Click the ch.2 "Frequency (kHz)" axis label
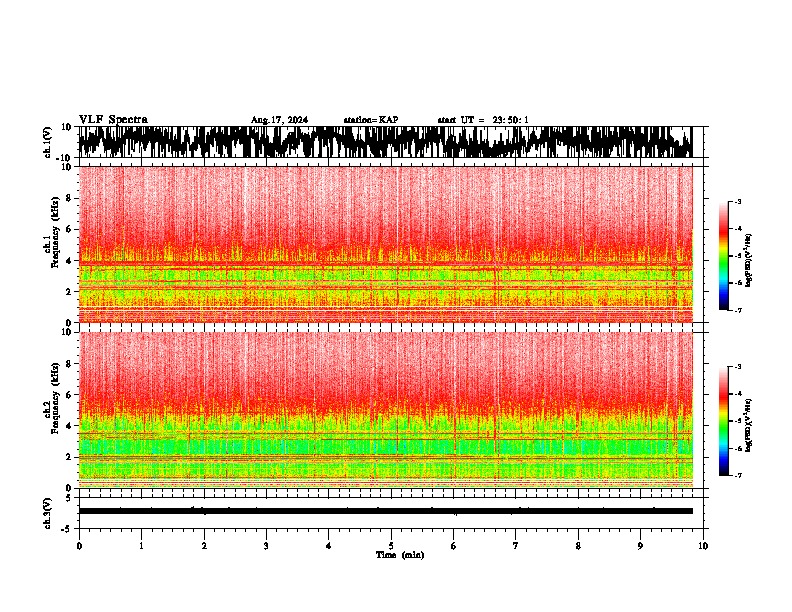This screenshot has width=792, height=612. [x=55, y=398]
